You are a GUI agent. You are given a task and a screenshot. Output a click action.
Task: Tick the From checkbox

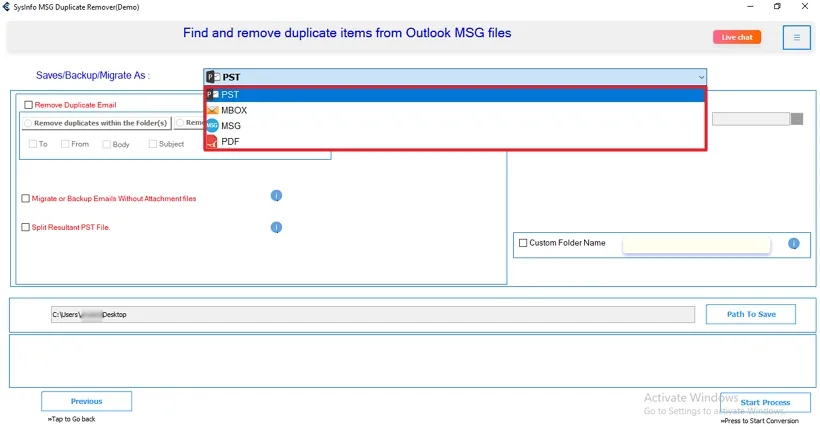[x=65, y=144]
